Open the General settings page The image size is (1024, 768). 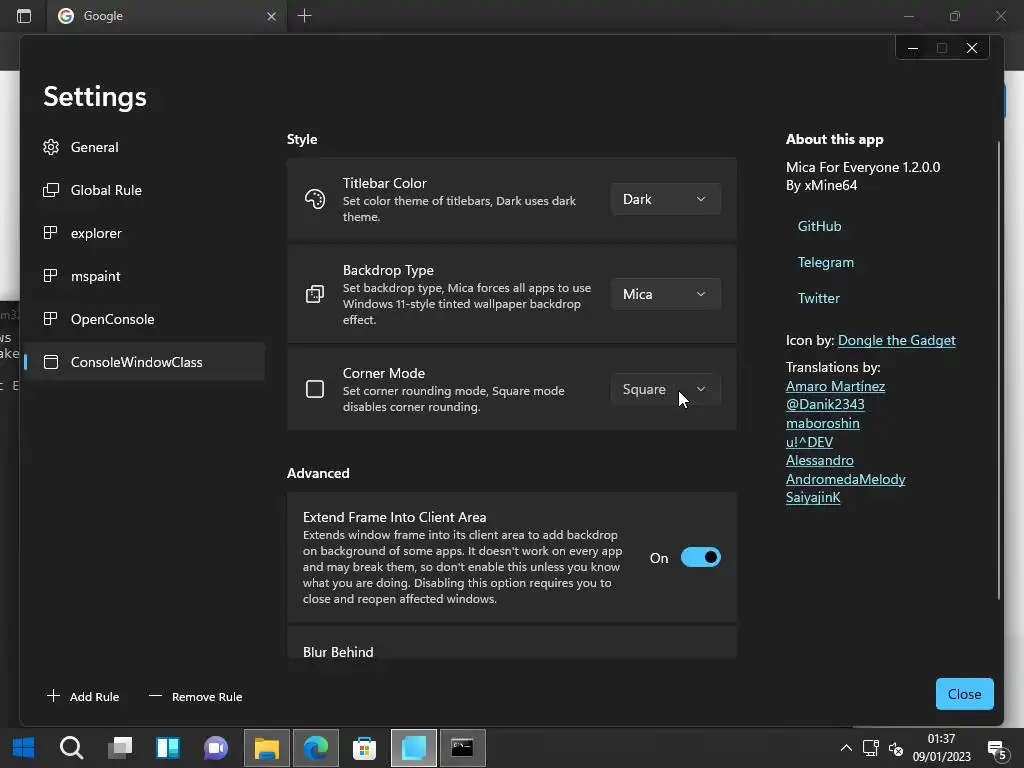[145, 147]
